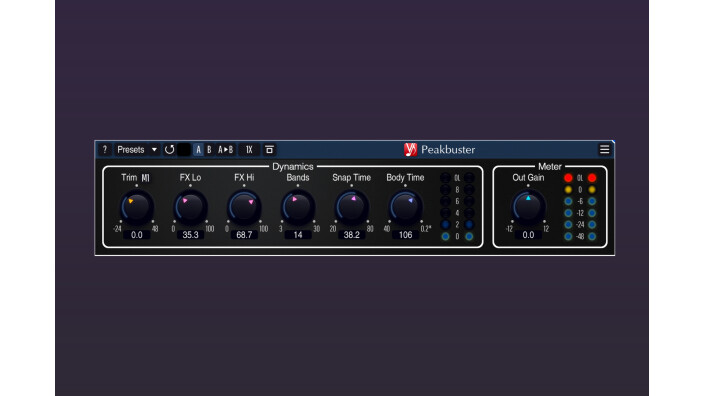
Task: Open the hamburger menu icon
Action: coord(604,149)
